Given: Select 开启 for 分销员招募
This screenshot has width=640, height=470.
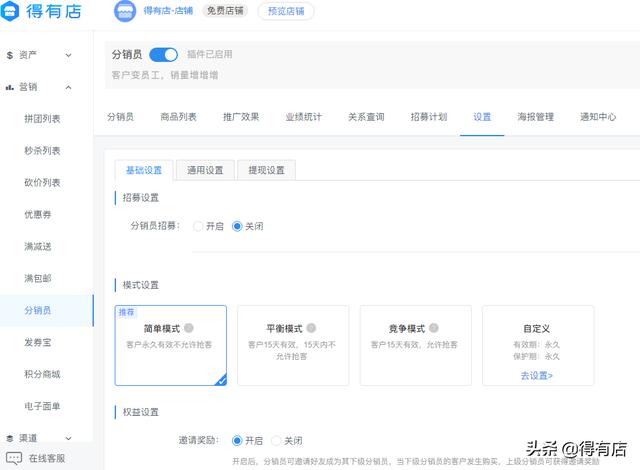Looking at the screenshot, I should (198, 226).
